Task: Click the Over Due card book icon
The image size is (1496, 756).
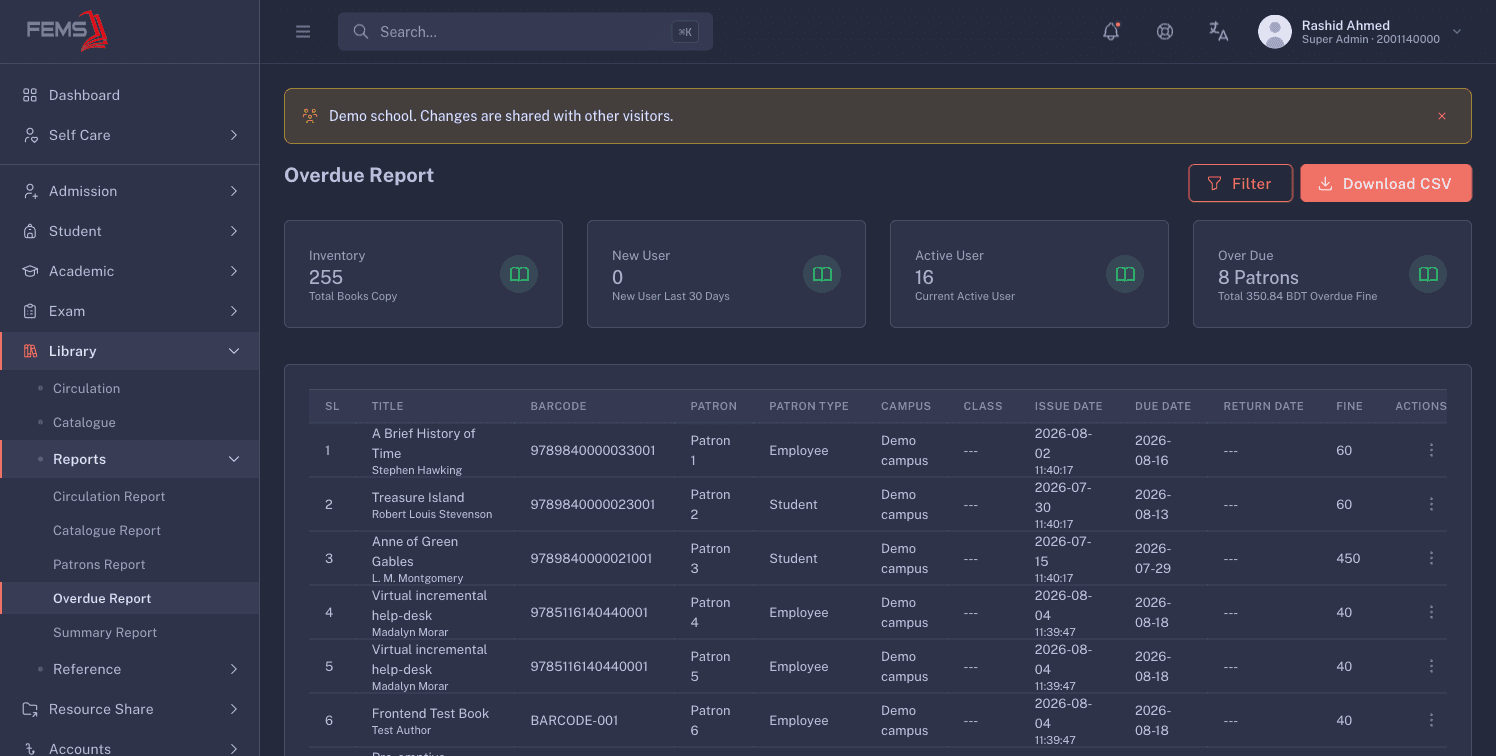Action: (x=1428, y=274)
